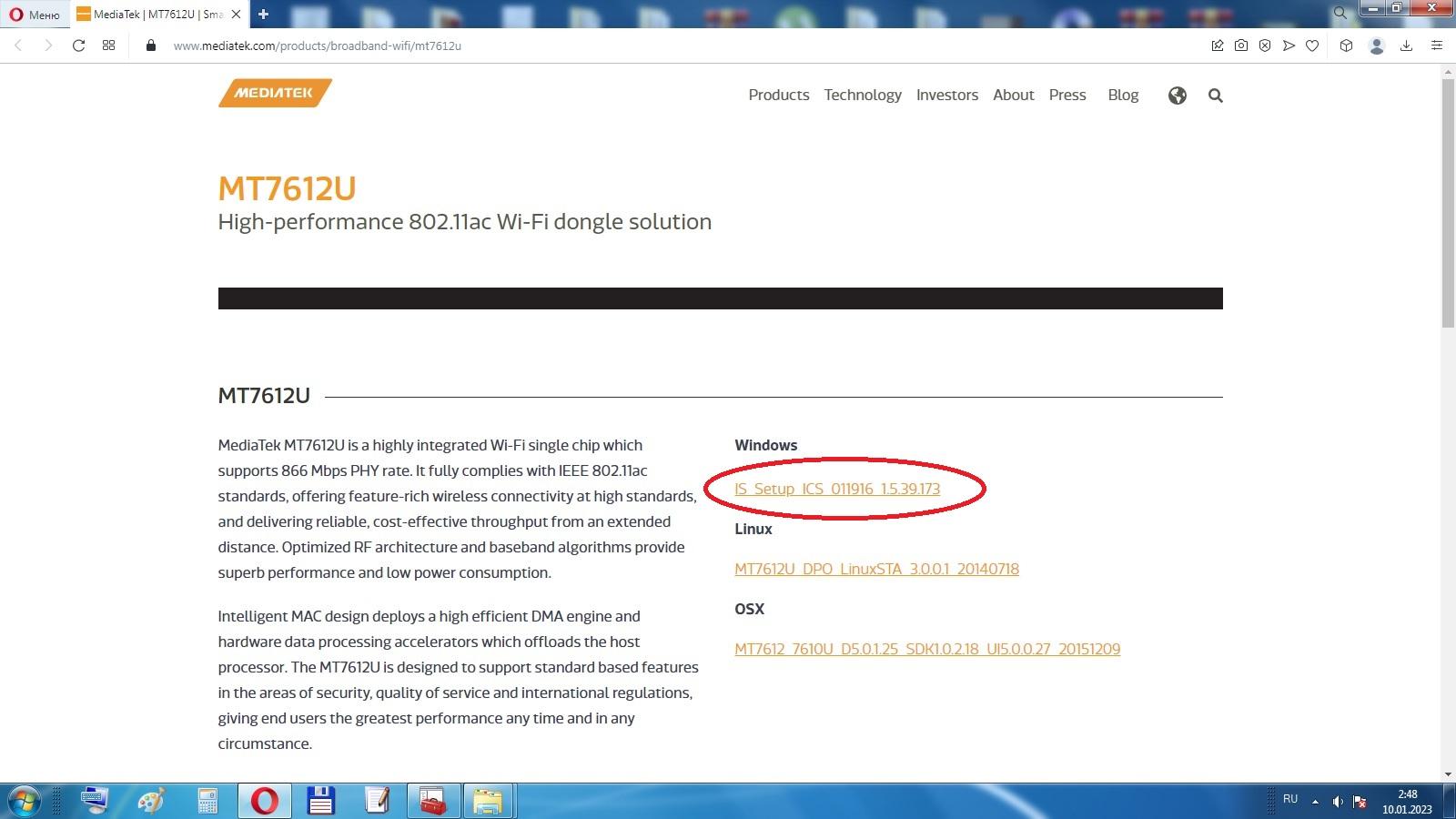Screen dimensions: 1456x819
Task: Click the padlock site security icon
Action: (x=151, y=45)
